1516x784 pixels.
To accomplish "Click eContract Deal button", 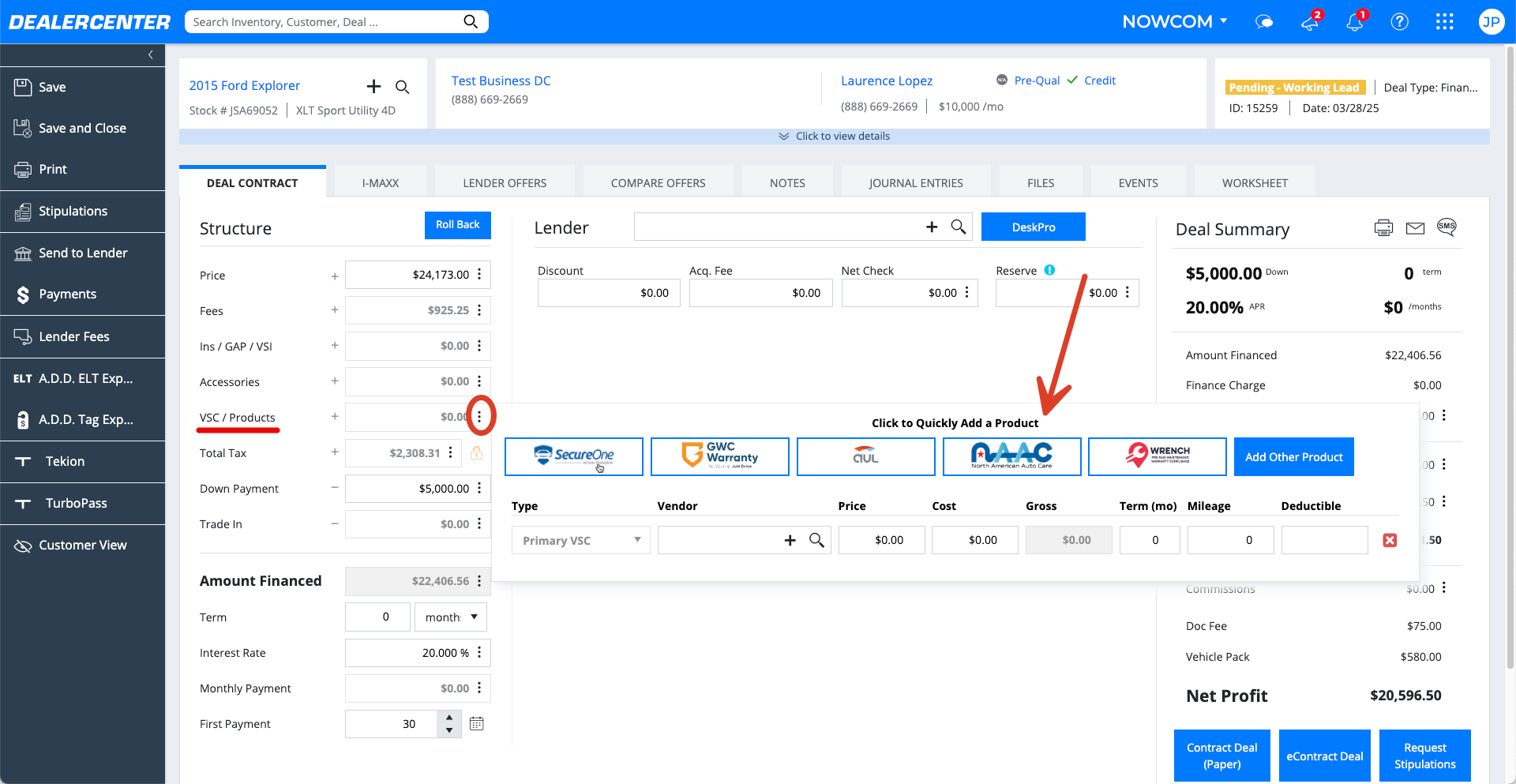I will coord(1325,756).
